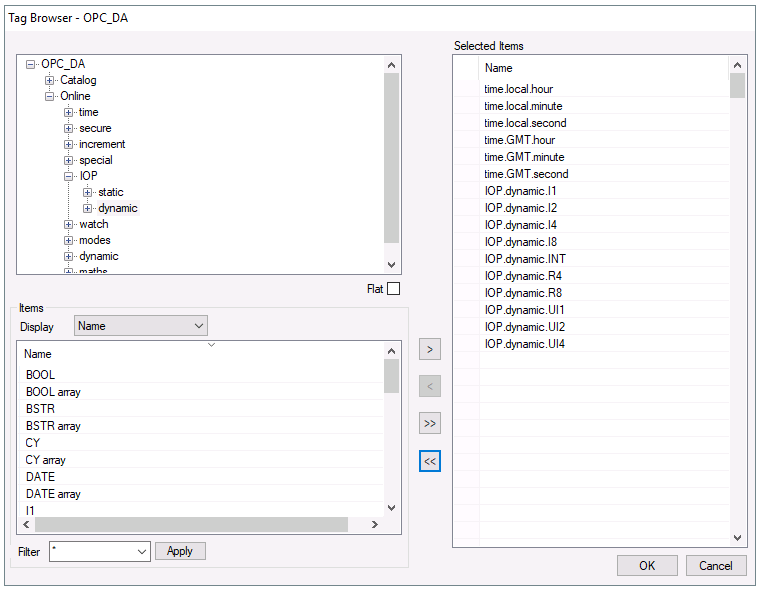760x589 pixels.
Task: Select the BOOL item
Action: coord(201,375)
